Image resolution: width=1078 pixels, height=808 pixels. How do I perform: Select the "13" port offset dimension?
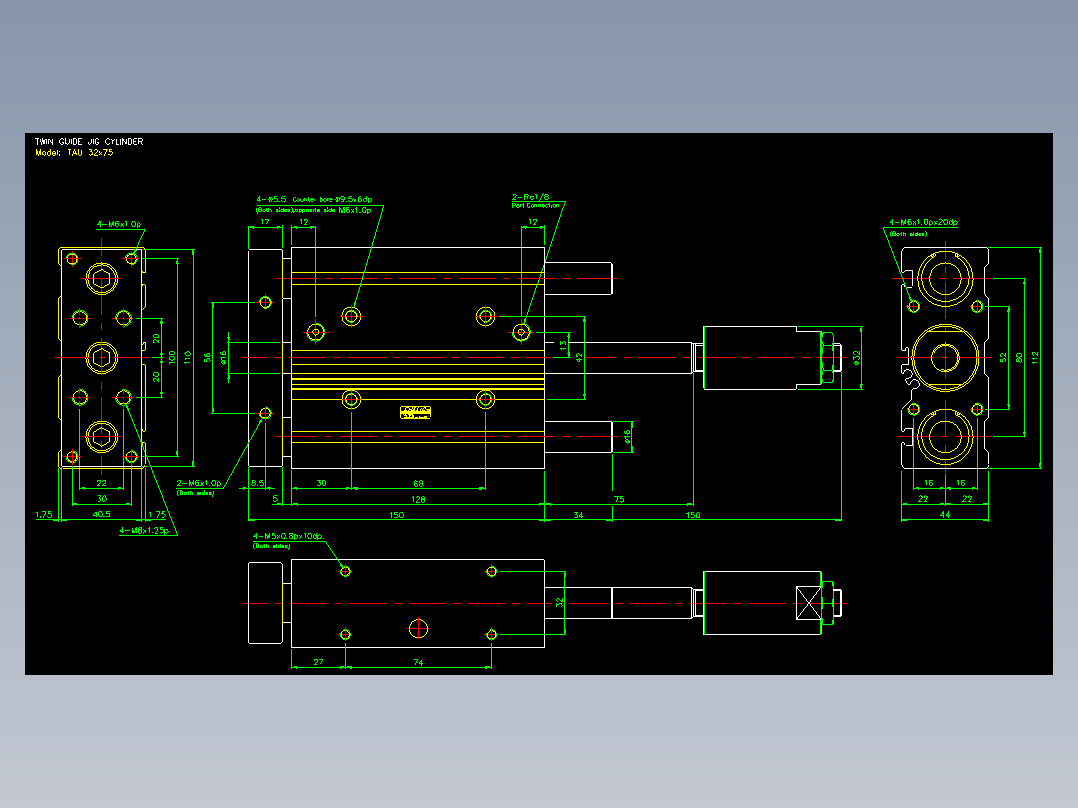[x=564, y=346]
